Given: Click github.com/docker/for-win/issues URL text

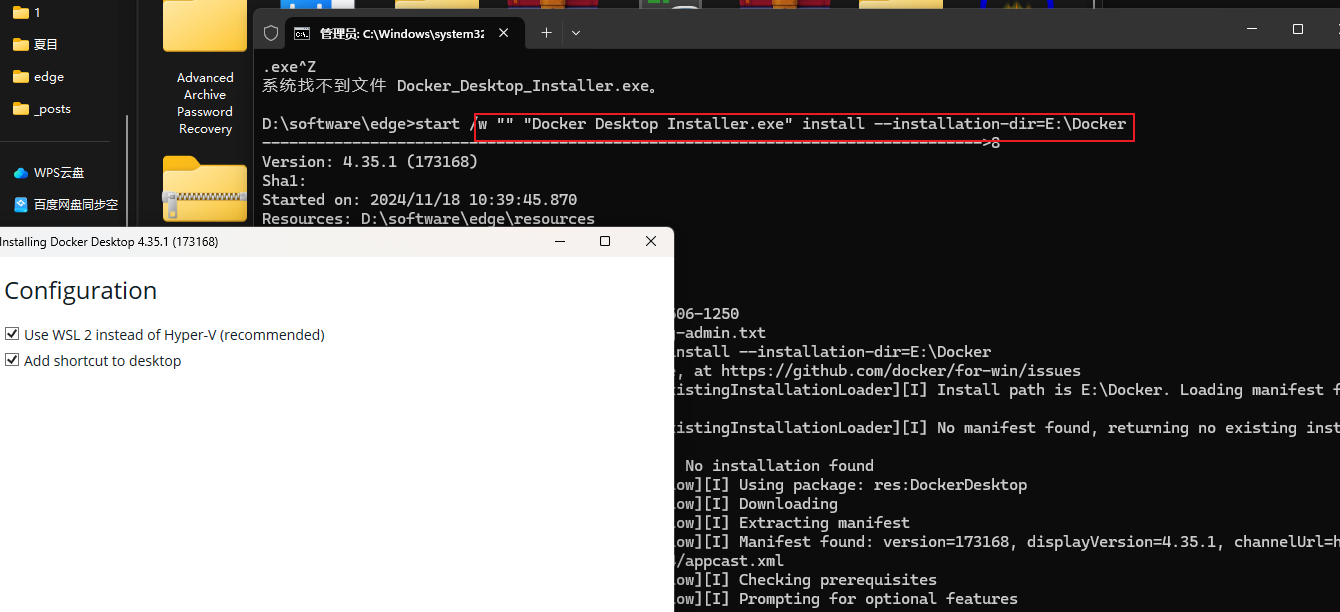Looking at the screenshot, I should (901, 370).
